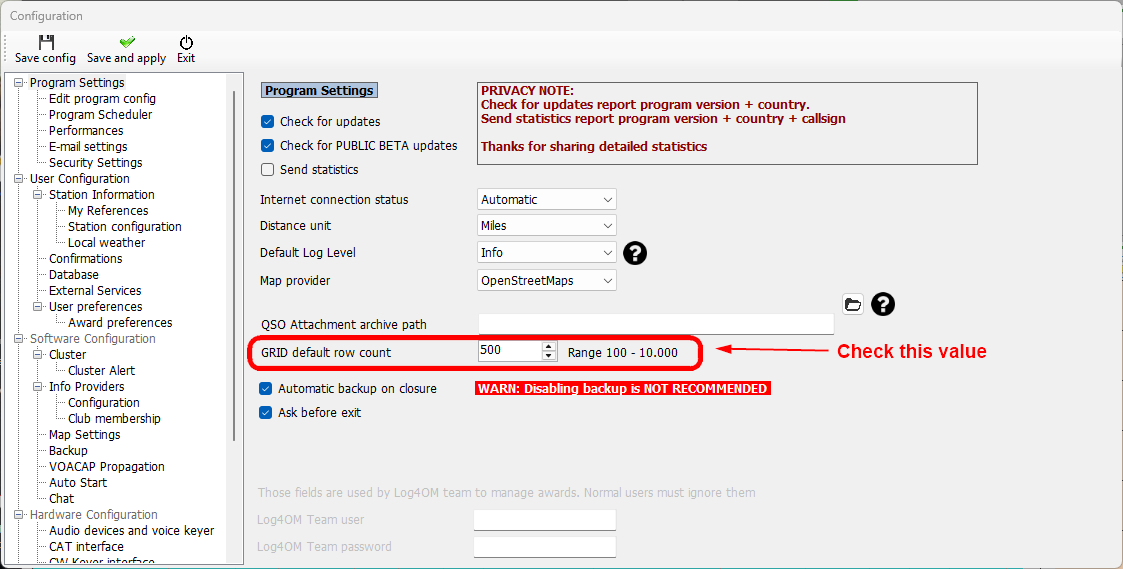The height and width of the screenshot is (569, 1123).
Task: Select Database tree item
Action: [x=74, y=274]
